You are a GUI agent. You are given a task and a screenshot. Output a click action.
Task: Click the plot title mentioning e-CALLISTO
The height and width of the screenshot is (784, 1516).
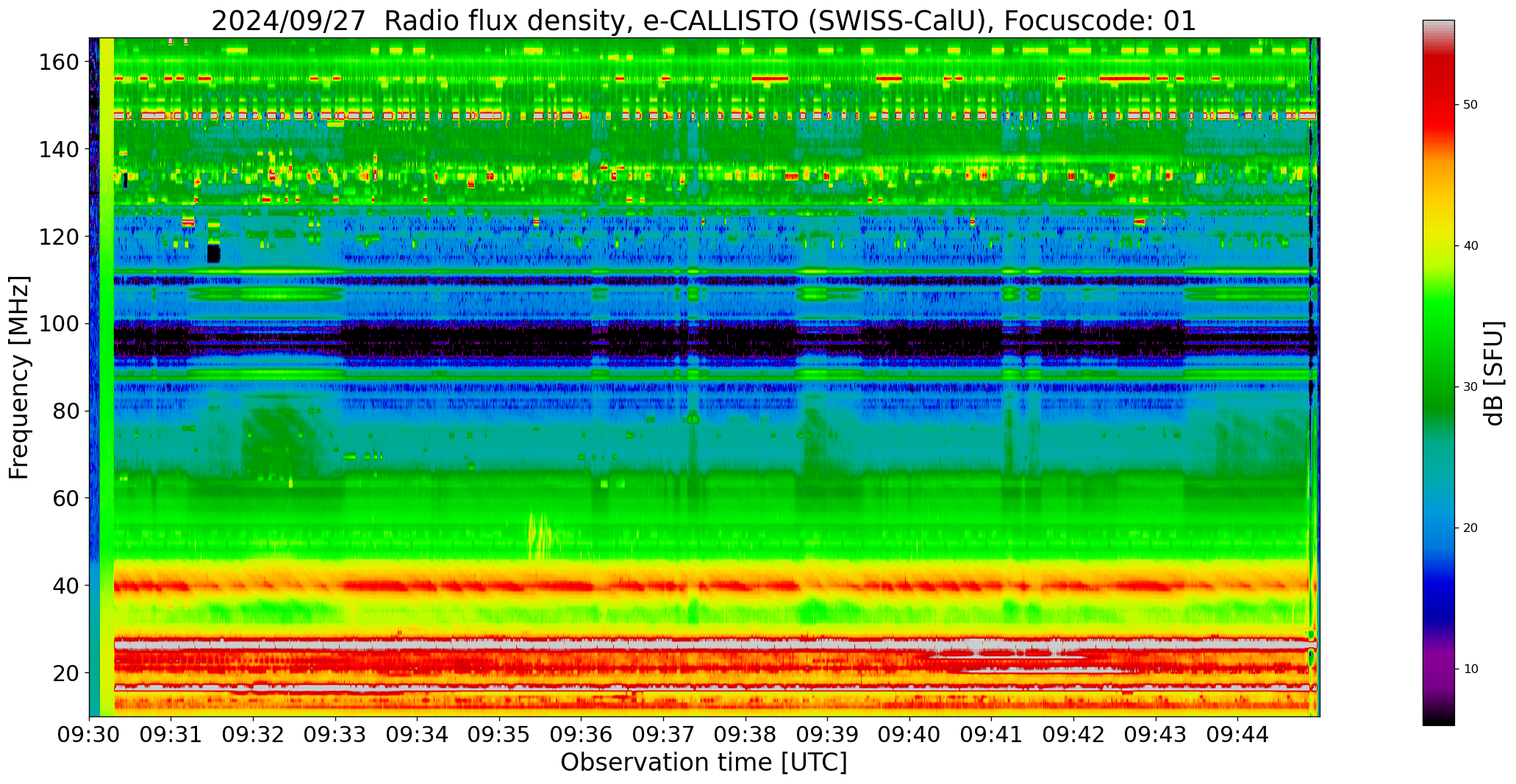pyautogui.click(x=704, y=21)
